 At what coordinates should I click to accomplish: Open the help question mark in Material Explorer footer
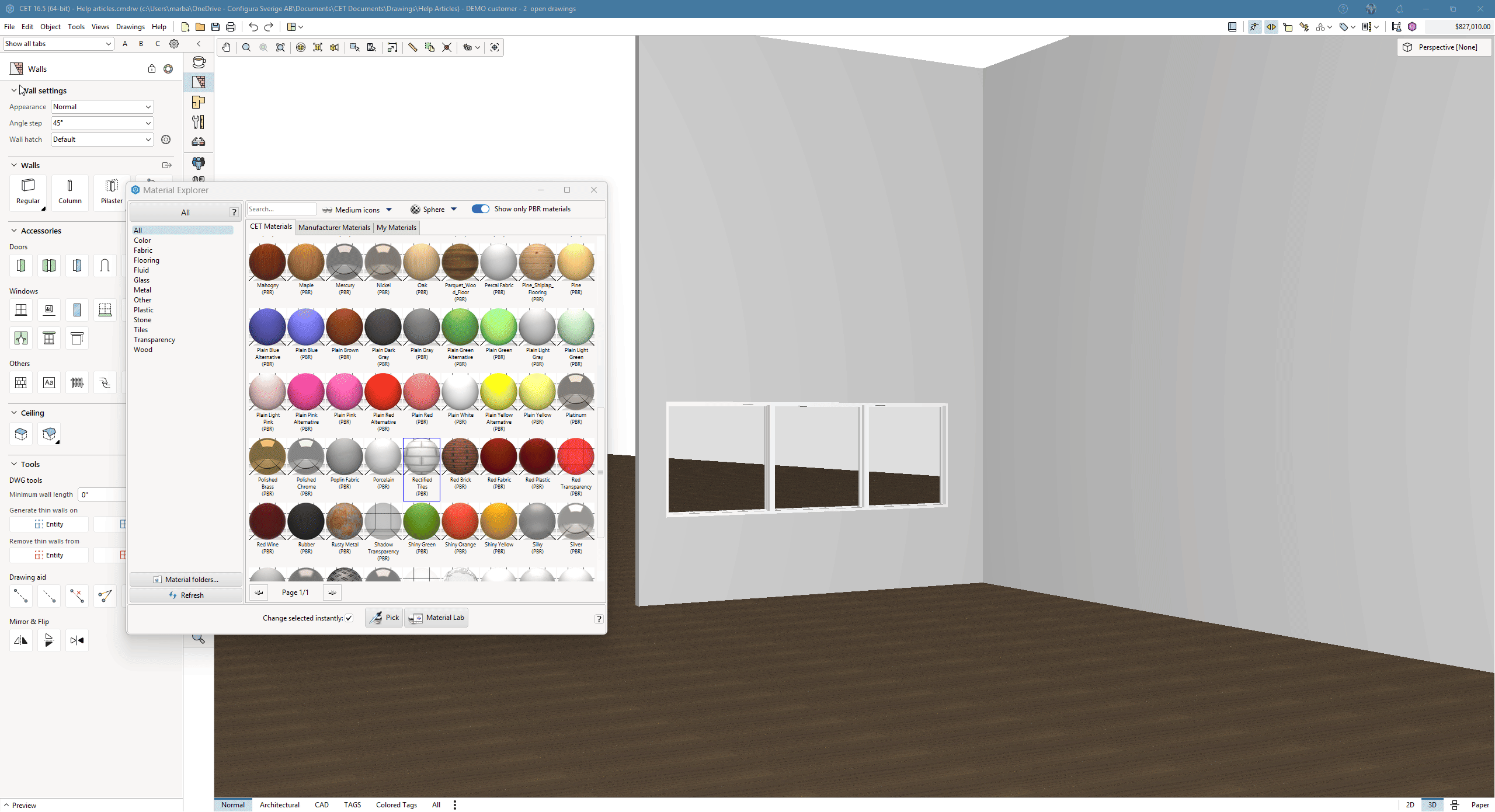click(x=599, y=619)
